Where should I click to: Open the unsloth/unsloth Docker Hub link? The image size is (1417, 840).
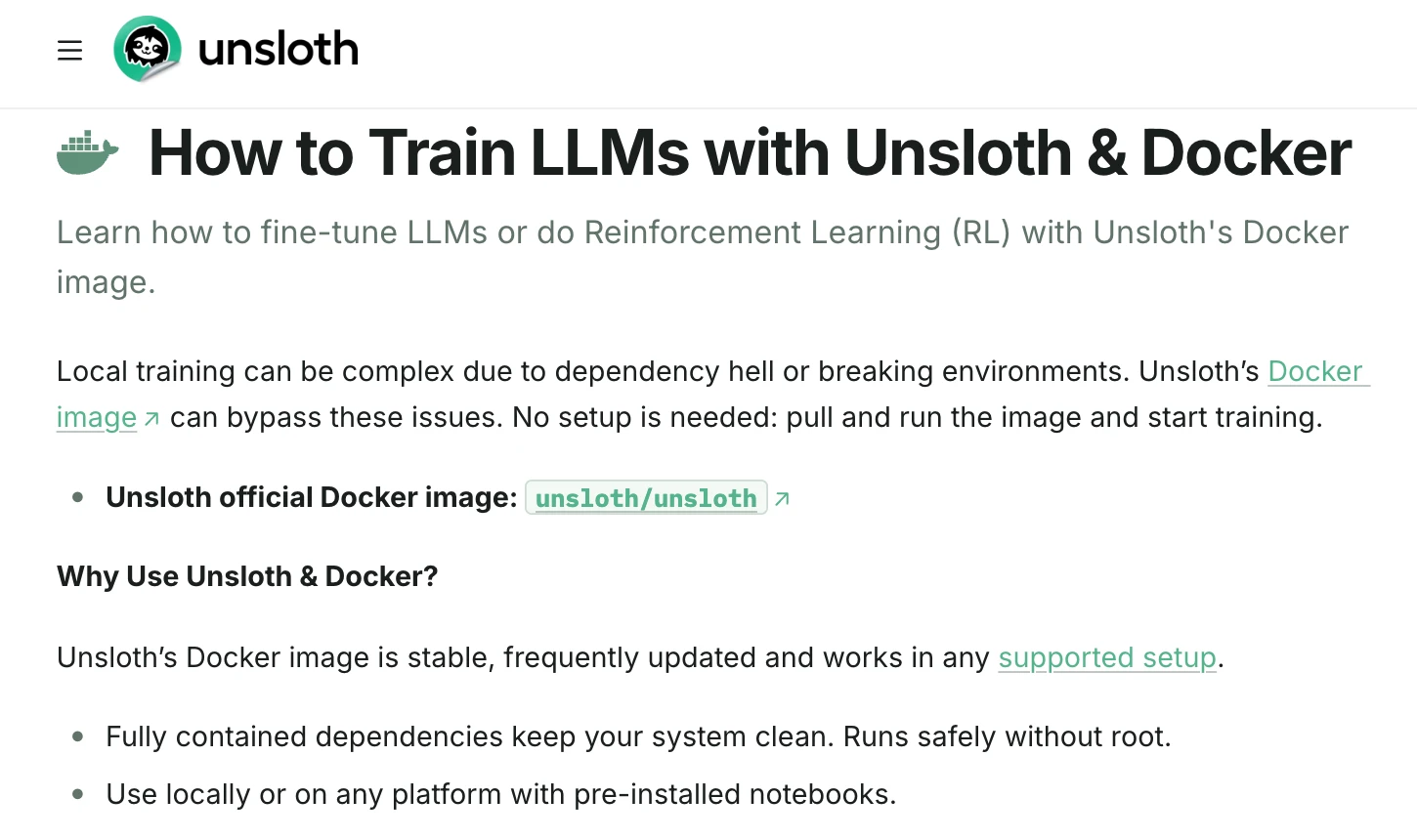click(x=646, y=498)
